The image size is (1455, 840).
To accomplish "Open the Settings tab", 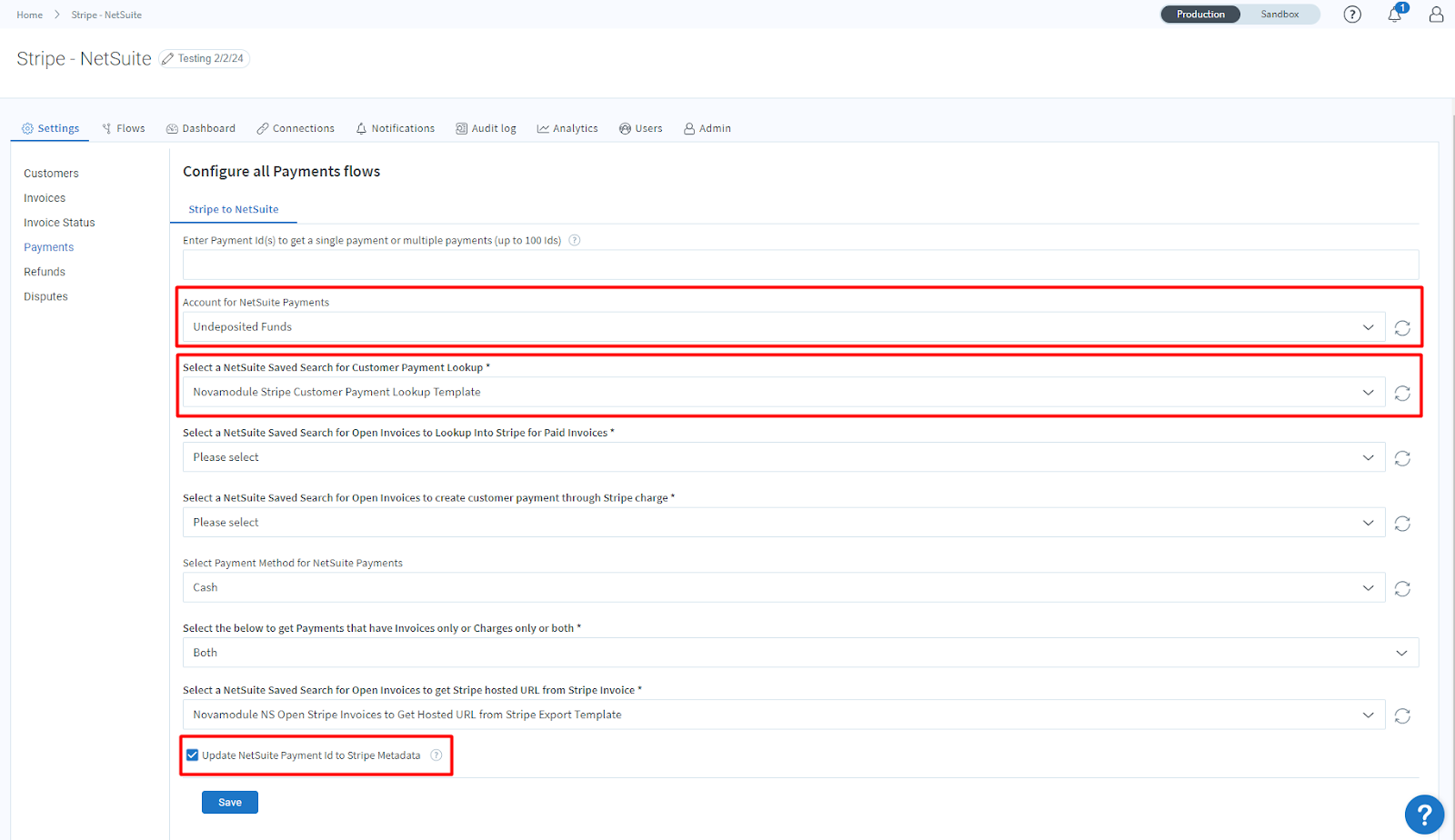I will click(50, 129).
